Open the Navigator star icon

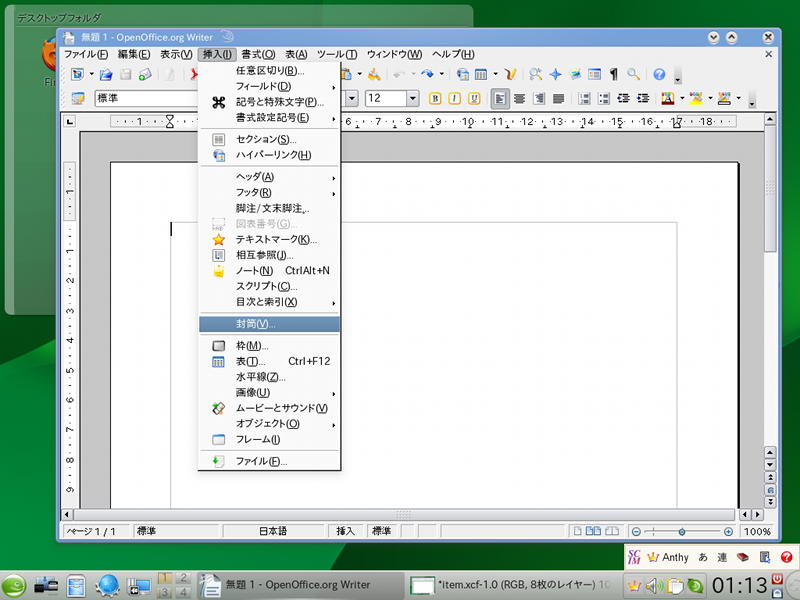click(x=555, y=74)
